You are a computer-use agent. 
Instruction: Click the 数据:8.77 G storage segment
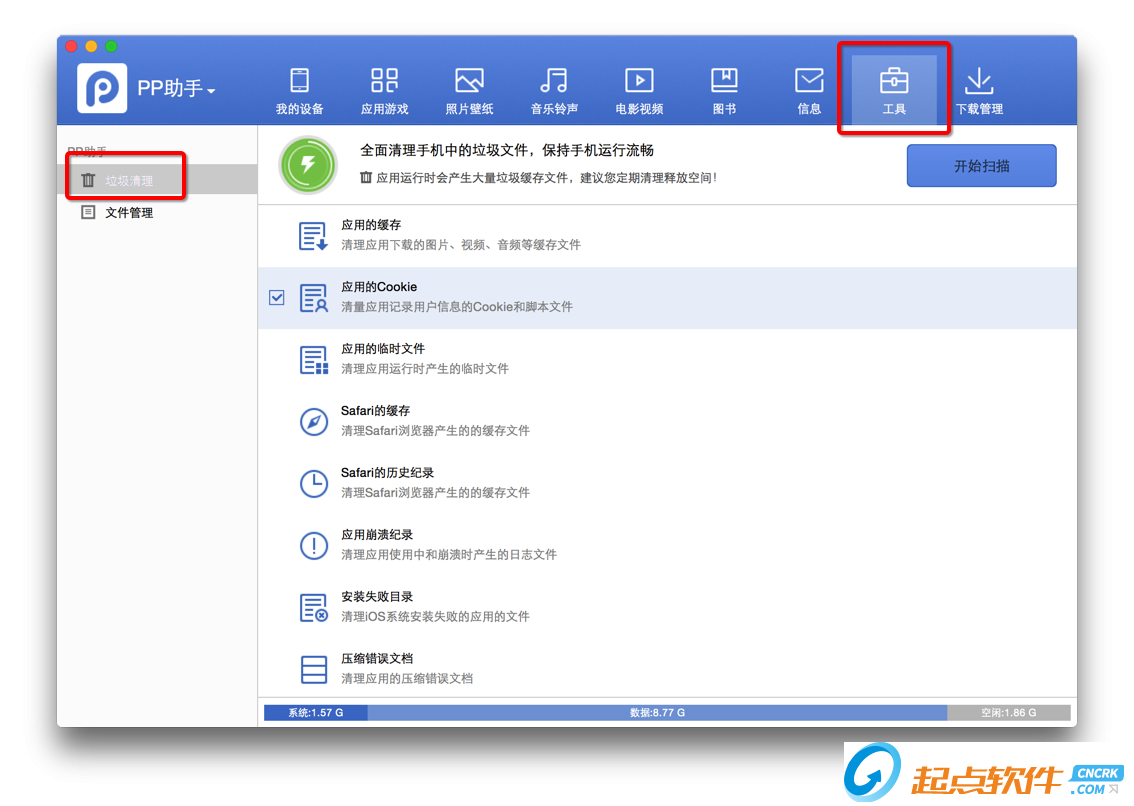point(657,713)
